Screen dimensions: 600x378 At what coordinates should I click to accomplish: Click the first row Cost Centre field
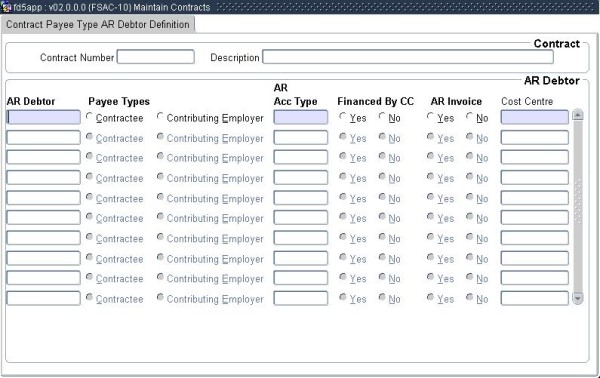click(535, 117)
